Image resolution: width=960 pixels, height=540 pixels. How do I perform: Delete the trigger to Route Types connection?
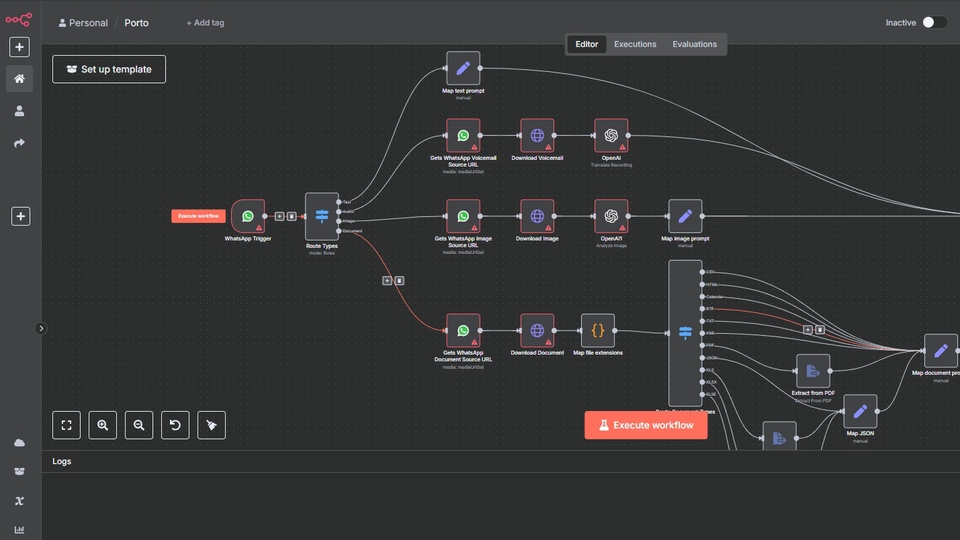pos(291,216)
